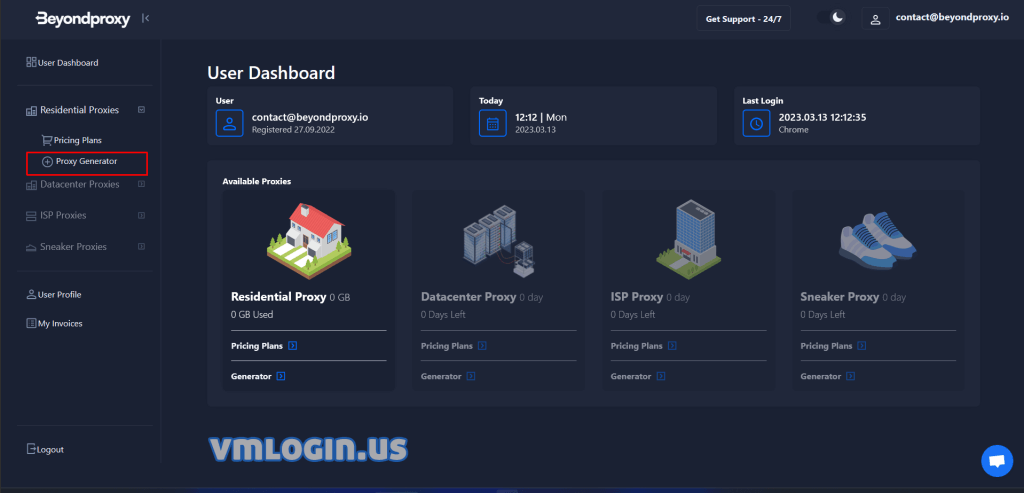Click Sneaker Proxy Pricing Plans arrow icon
Image resolution: width=1024 pixels, height=493 pixels.
(862, 345)
